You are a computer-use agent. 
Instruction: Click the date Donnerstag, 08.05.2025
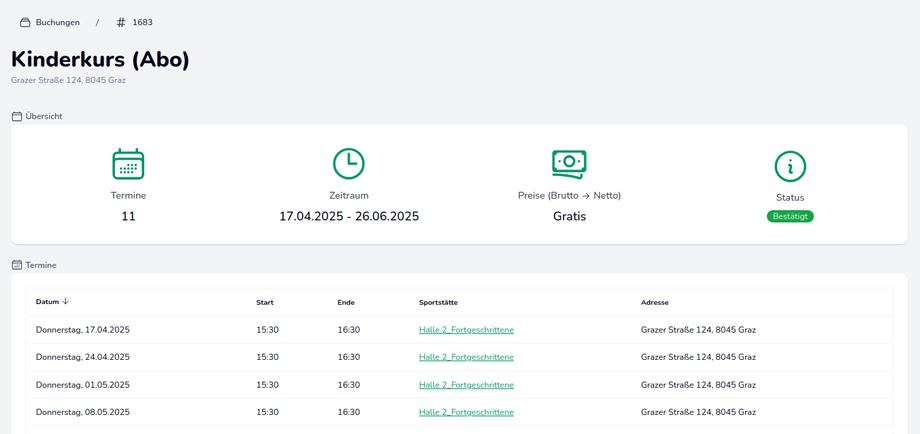pos(83,412)
